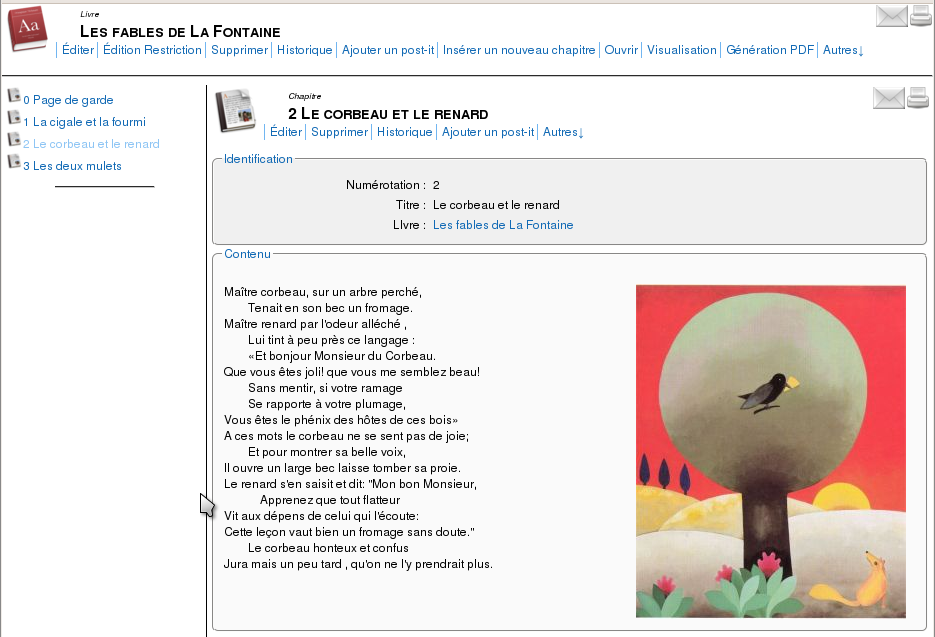Image resolution: width=935 pixels, height=637 pixels.
Task: Show the chapter's Historique
Action: click(405, 132)
